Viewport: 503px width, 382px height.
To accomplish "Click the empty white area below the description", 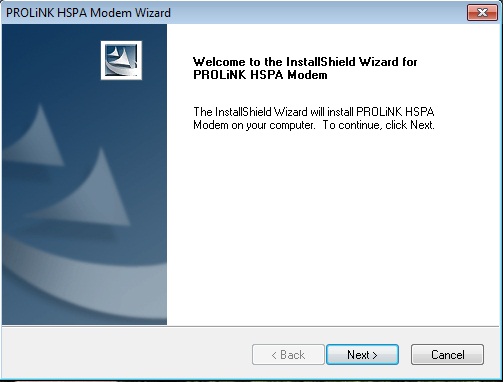I will pos(333,227).
